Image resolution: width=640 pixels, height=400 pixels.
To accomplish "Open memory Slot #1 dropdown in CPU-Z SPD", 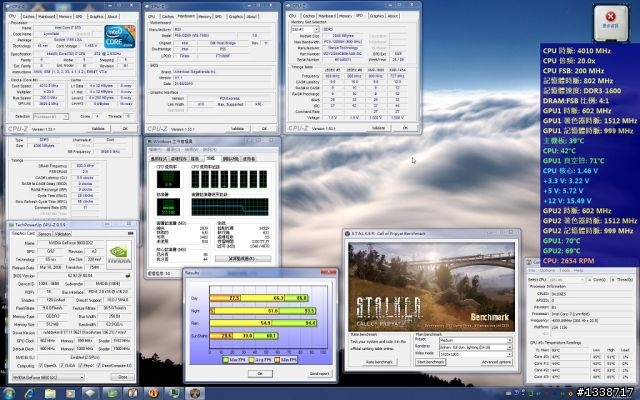I will 305,29.
